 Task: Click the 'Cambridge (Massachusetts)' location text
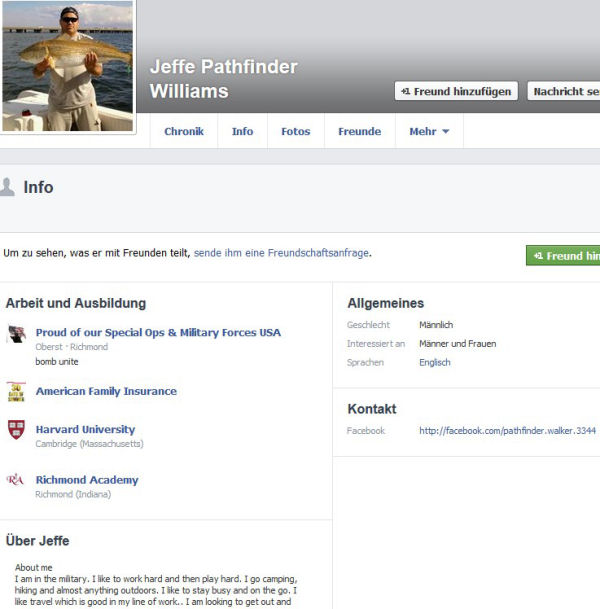(x=89, y=444)
